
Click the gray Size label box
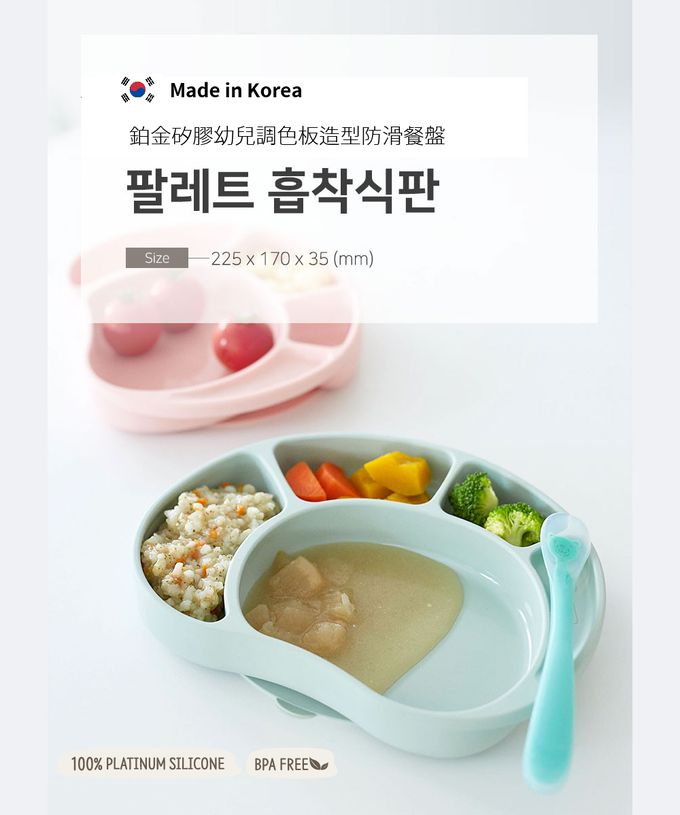click(x=157, y=258)
